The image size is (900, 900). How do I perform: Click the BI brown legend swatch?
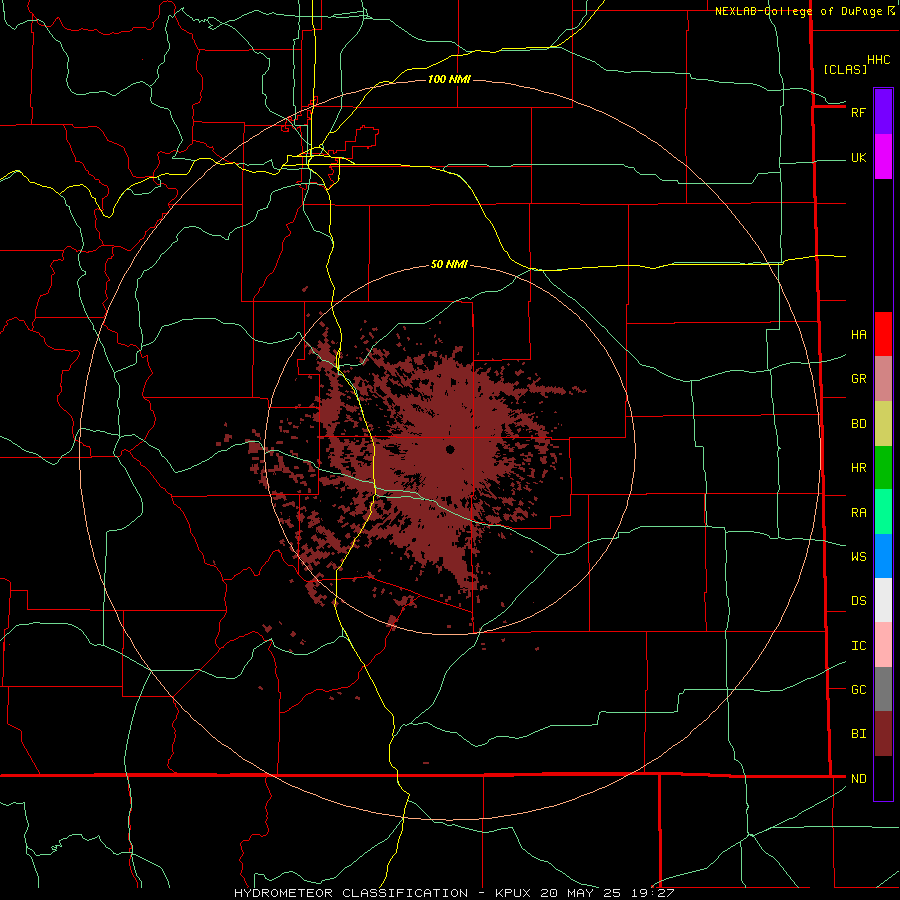point(883,734)
